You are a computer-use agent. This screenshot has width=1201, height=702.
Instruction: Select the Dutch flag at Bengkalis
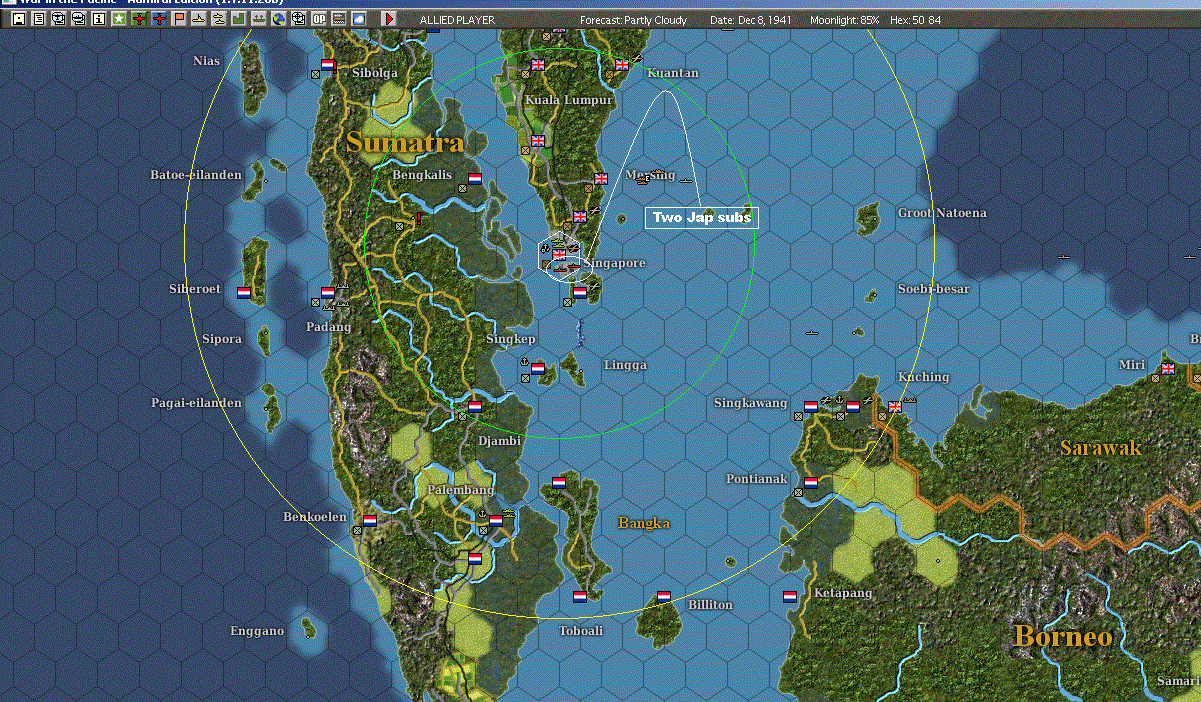point(475,179)
